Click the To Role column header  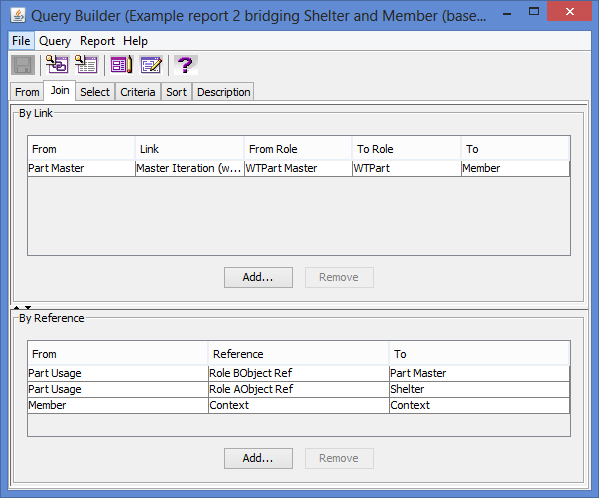(406, 149)
